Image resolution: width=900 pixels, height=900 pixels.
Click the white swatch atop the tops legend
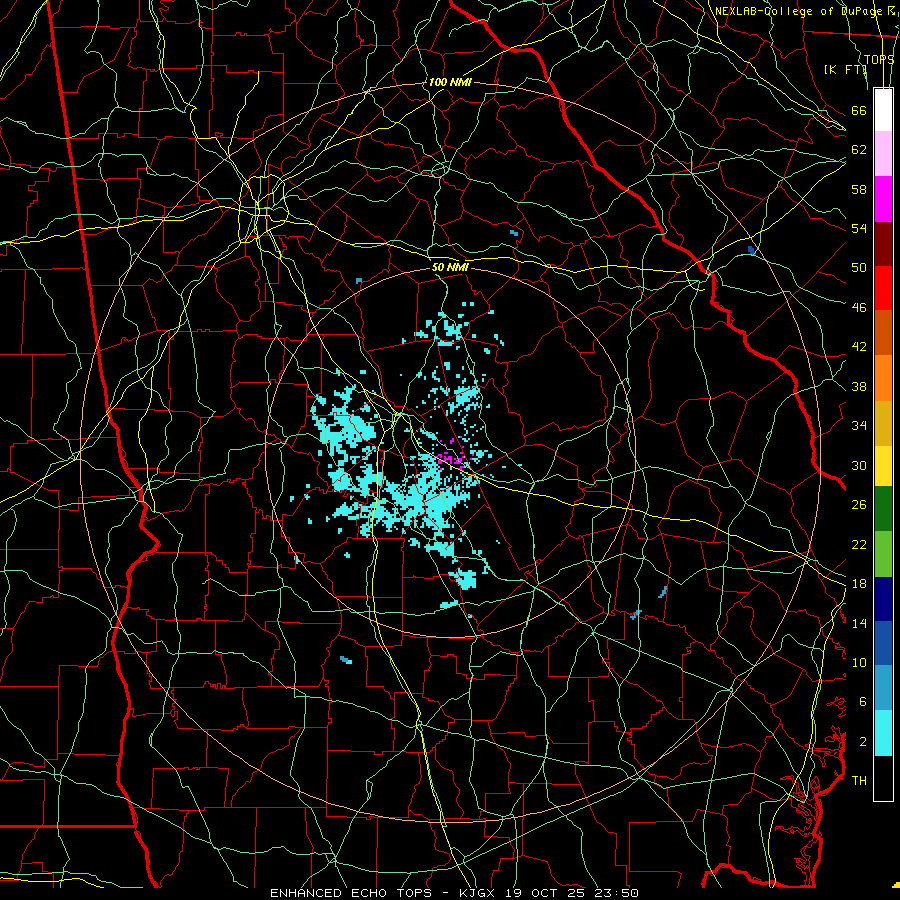(x=883, y=110)
